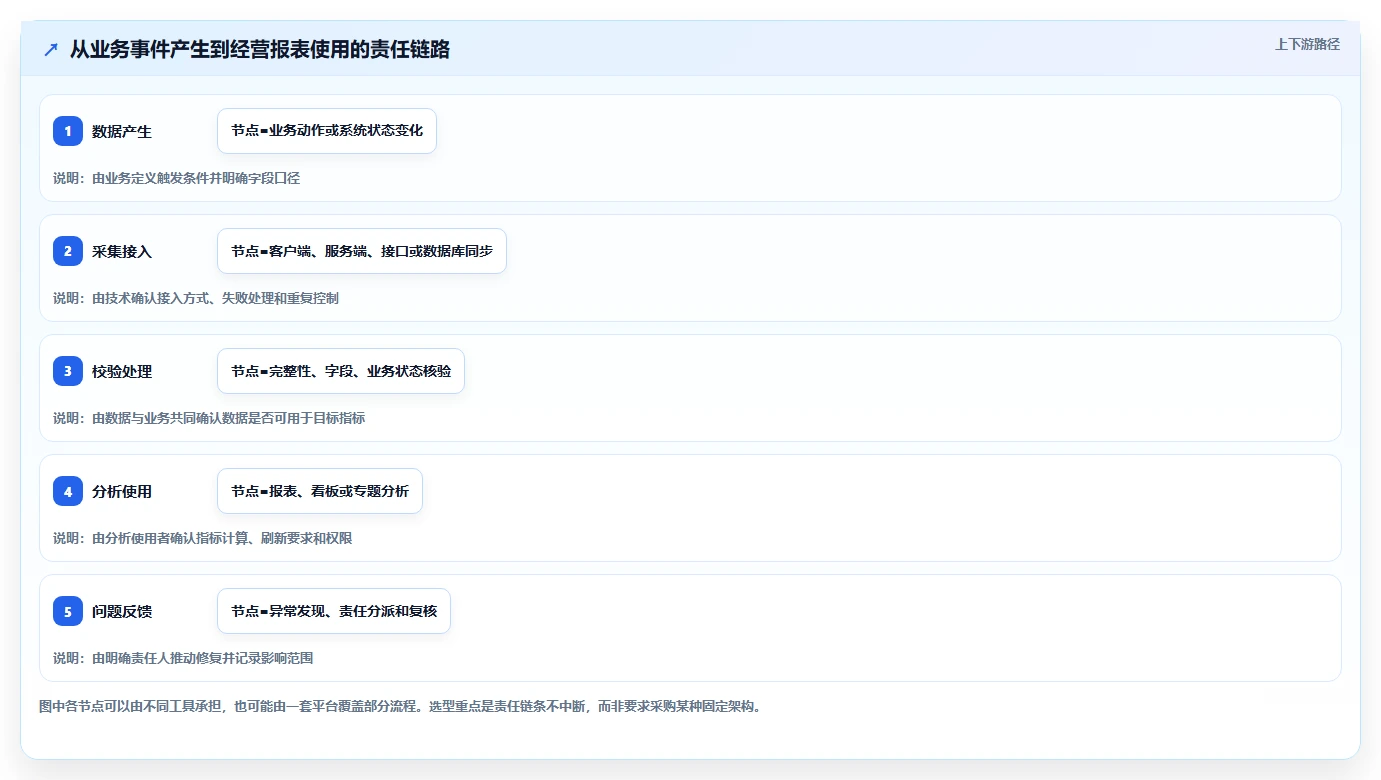Select the 分析使用 step label
1381x780 pixels.
[x=122, y=491]
